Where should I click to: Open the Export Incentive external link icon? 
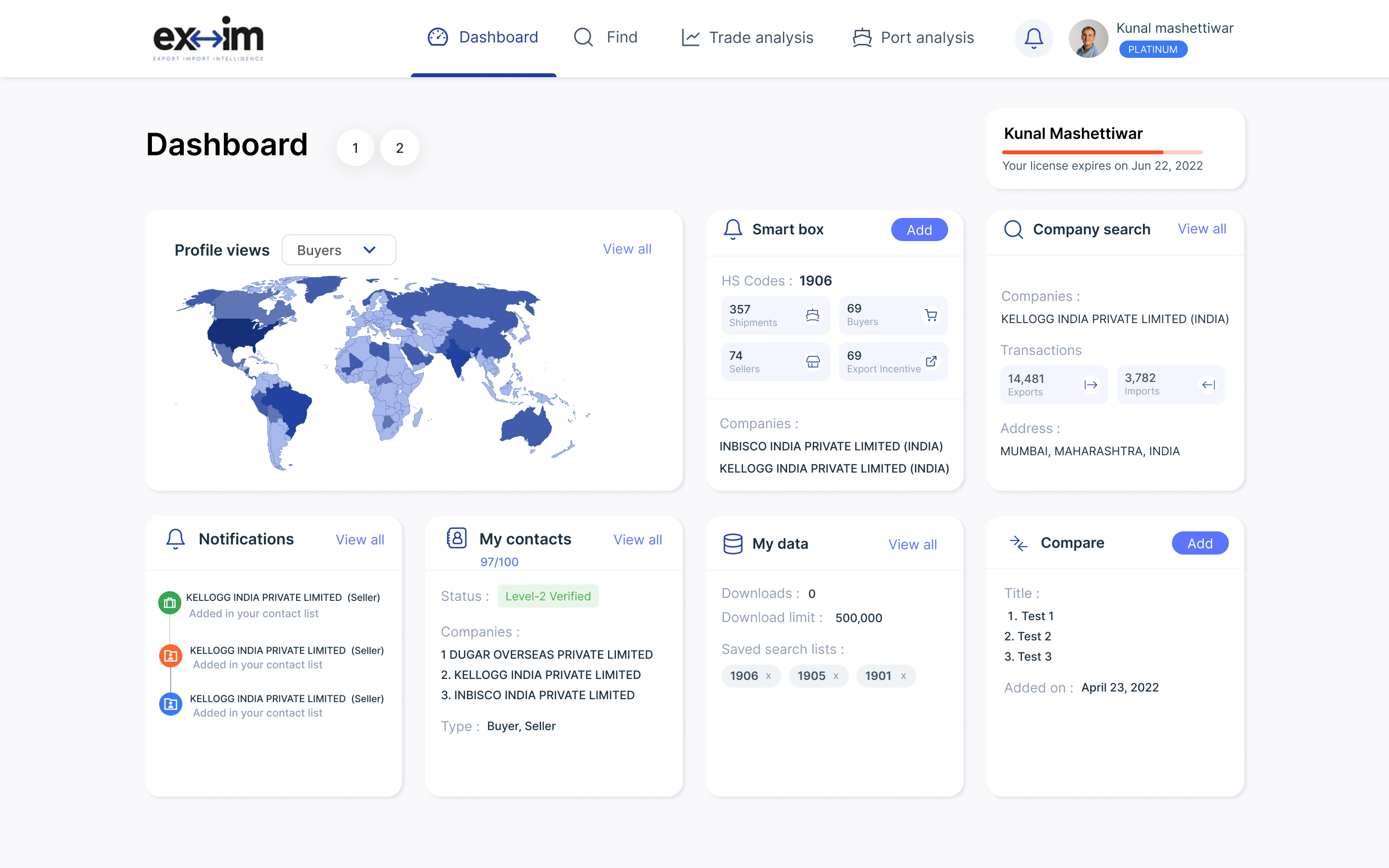(x=931, y=361)
